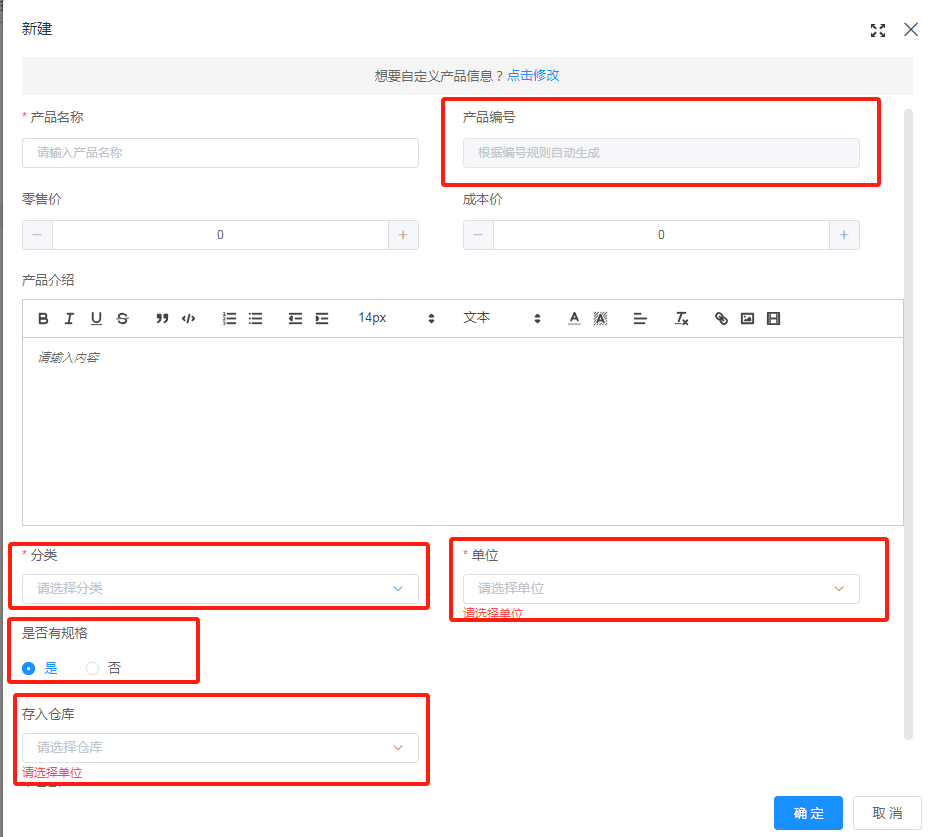Insert an image into the description
This screenshot has width=932, height=837.
tap(747, 318)
